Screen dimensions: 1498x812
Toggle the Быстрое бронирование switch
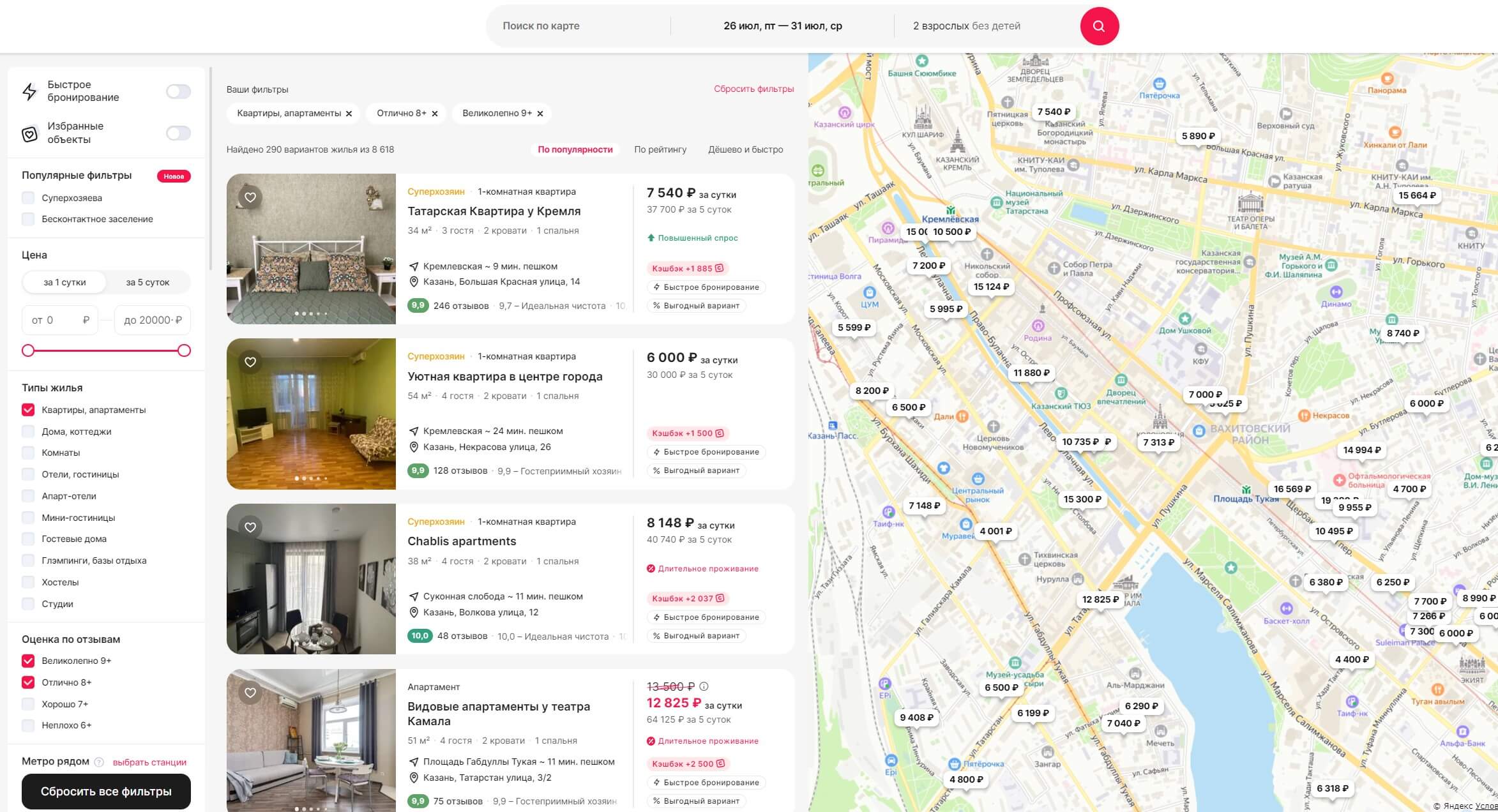[x=178, y=91]
